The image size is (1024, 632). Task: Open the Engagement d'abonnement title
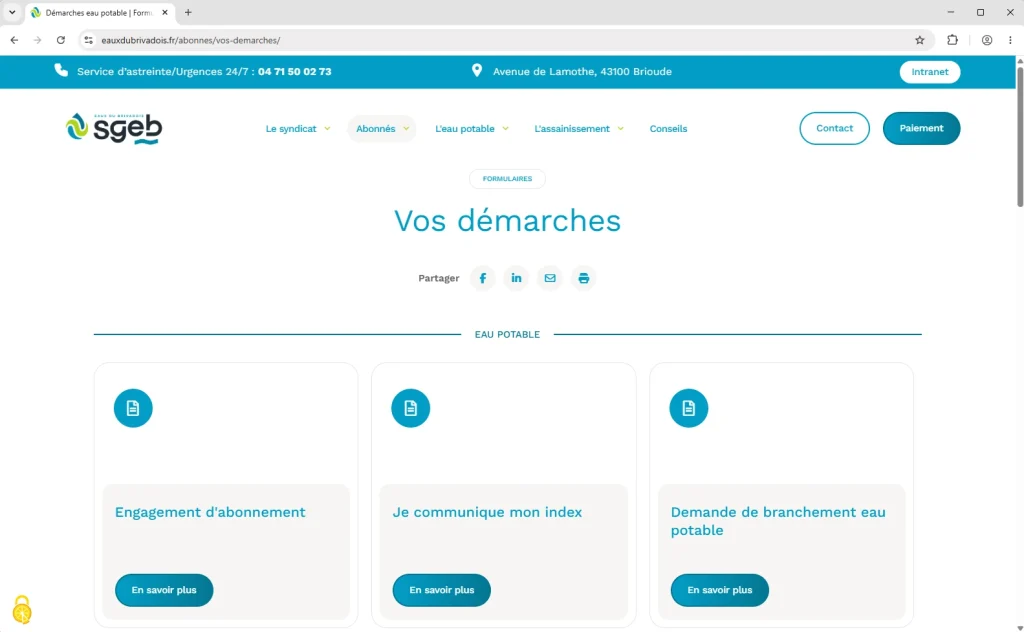pyautogui.click(x=210, y=513)
